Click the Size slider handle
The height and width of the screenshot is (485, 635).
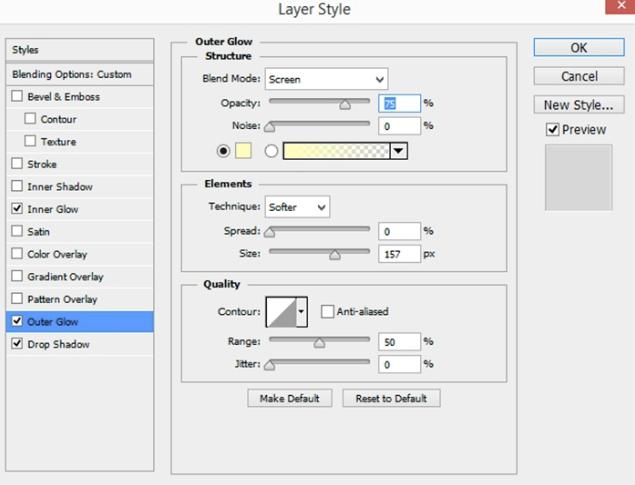click(x=335, y=255)
